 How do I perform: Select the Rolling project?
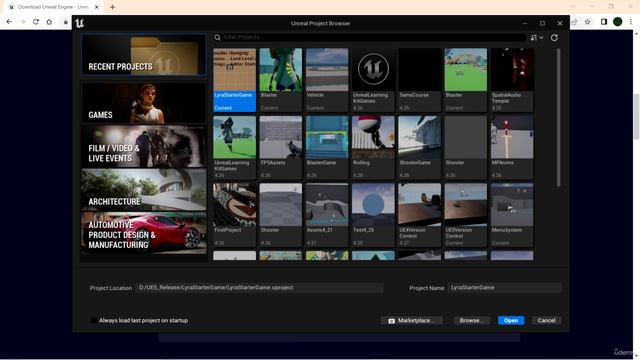point(373,147)
